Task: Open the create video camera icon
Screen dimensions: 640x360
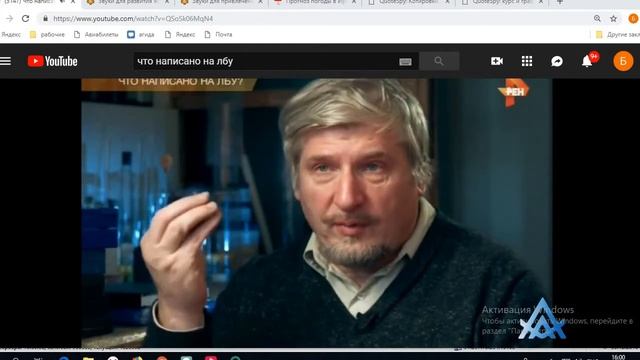Action: coord(497,61)
